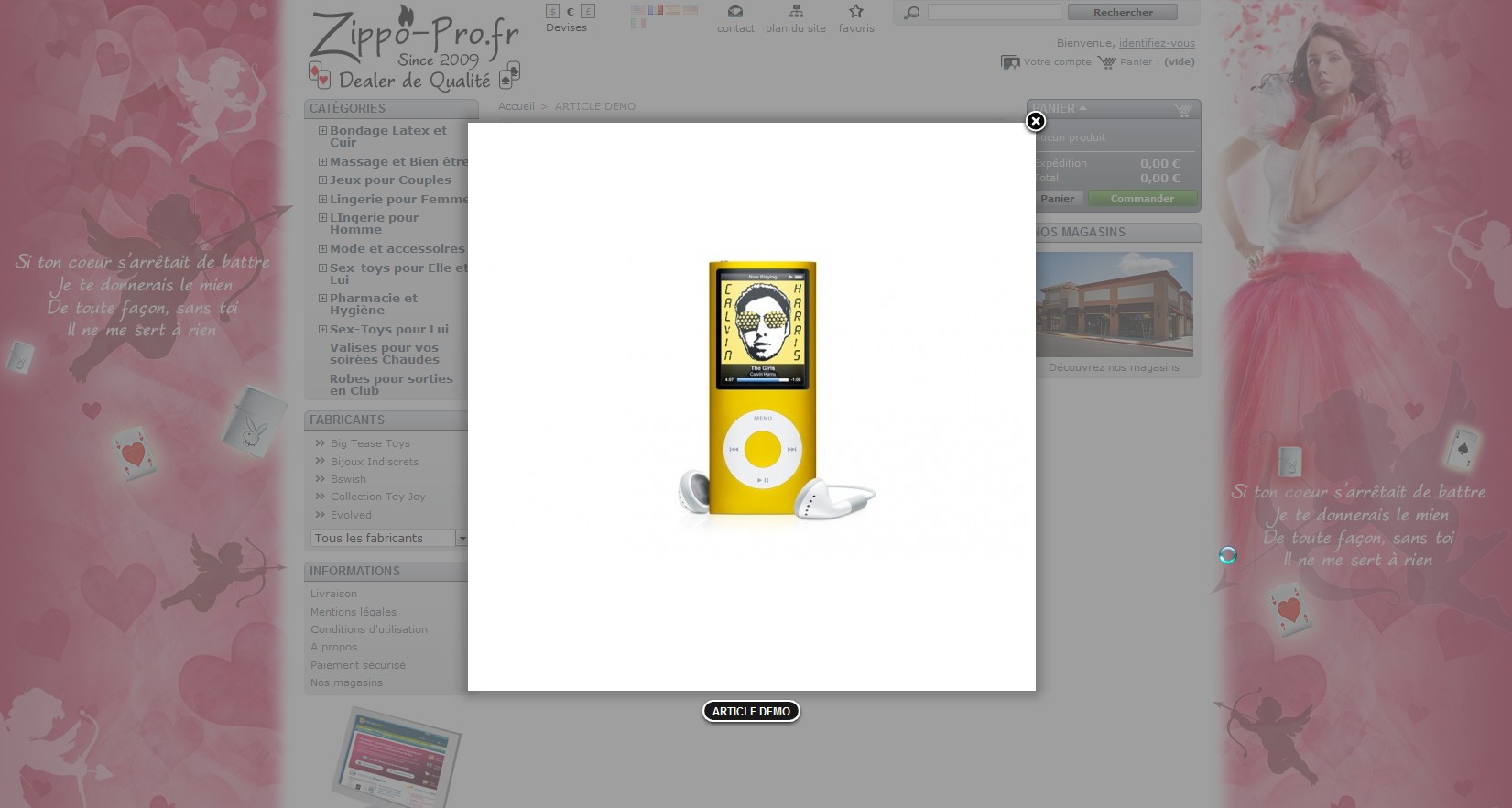Switch language with the Italian flag
Viewport: 1512px width, 808px height.
(x=638, y=23)
